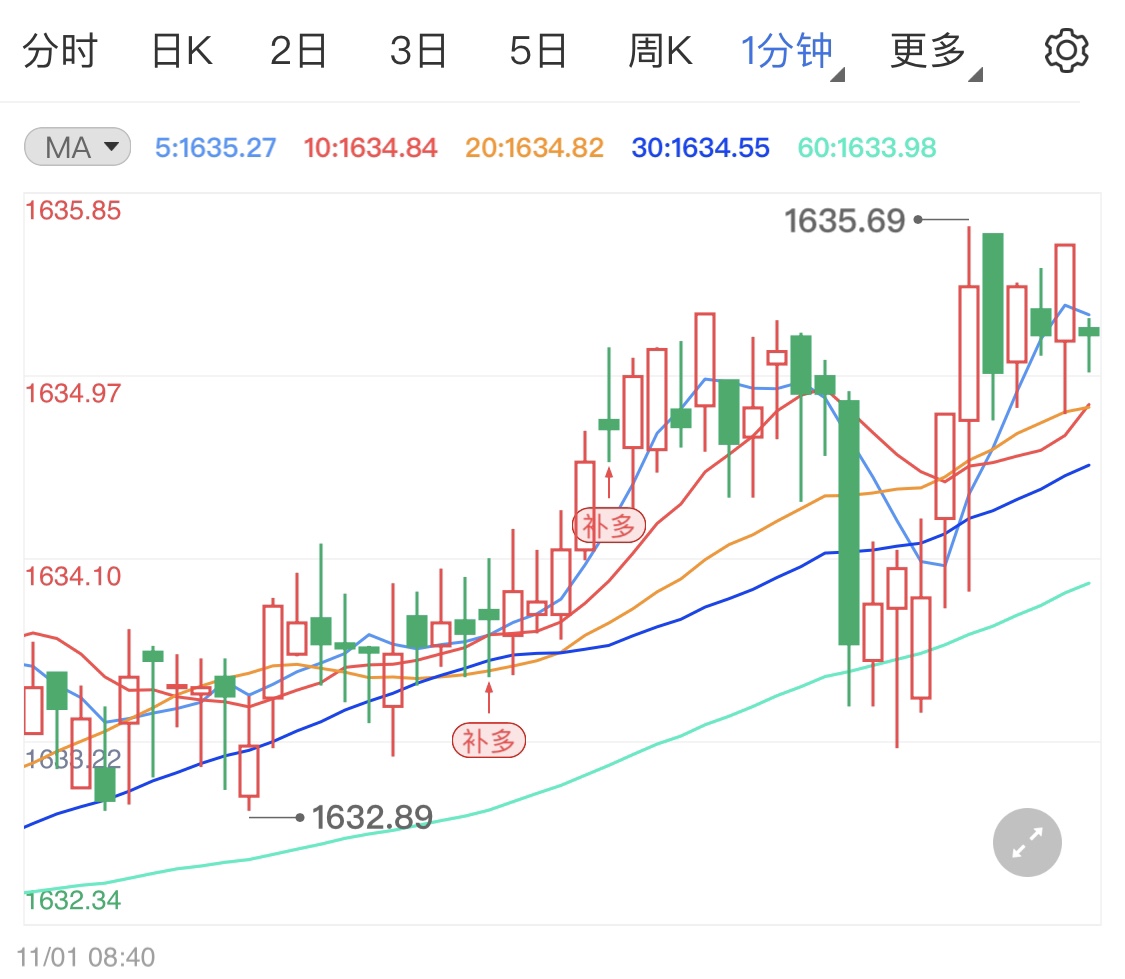The height and width of the screenshot is (979, 1125).
Task: Select the 5日 tab
Action: pyautogui.click(x=538, y=51)
